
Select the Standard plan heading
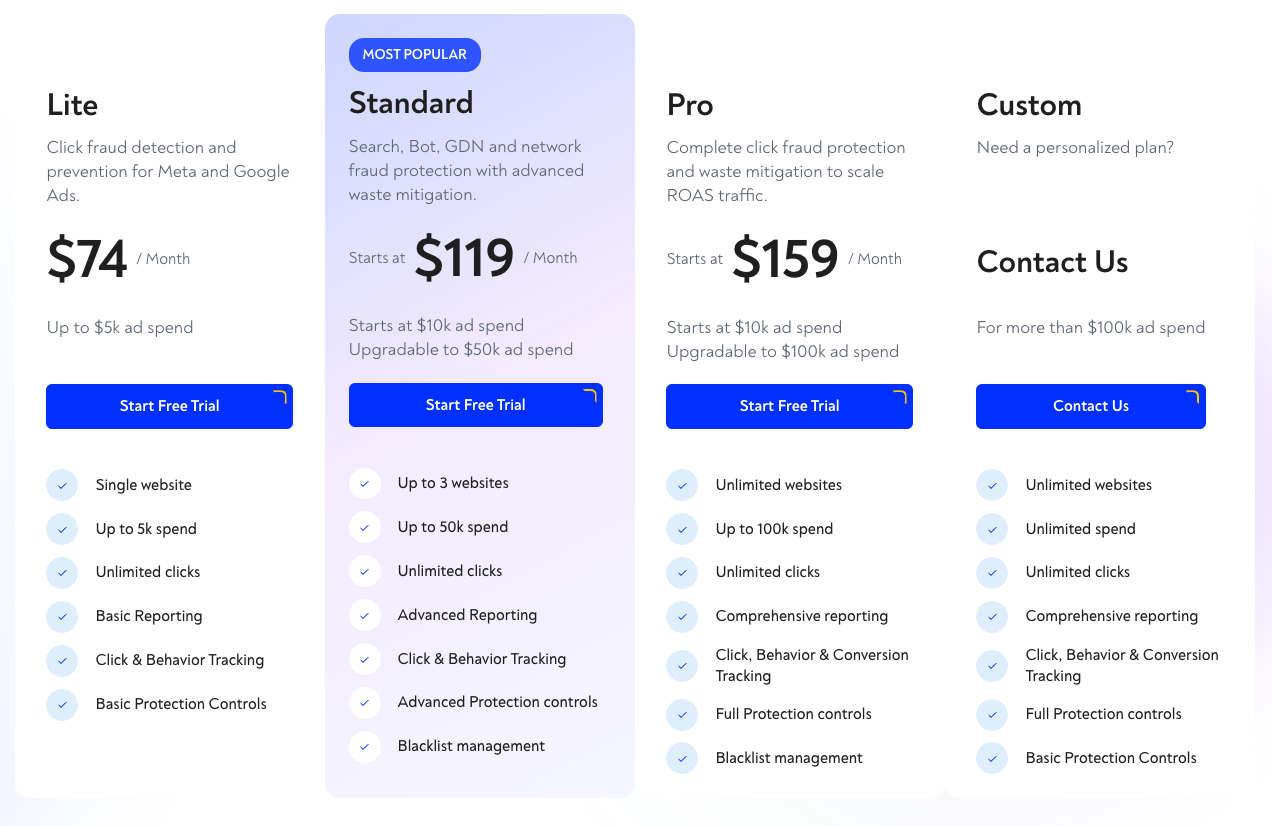tap(411, 103)
